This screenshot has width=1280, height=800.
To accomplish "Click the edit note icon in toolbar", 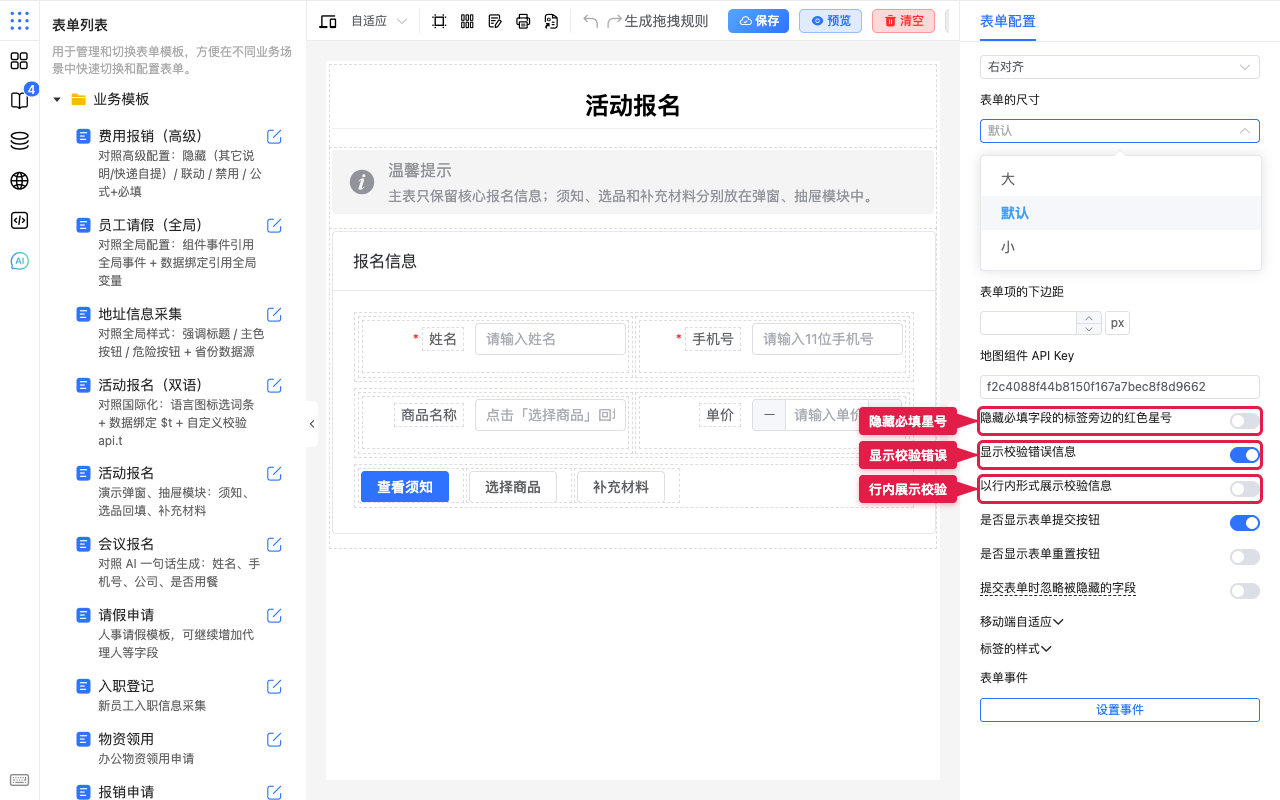I will 495,21.
